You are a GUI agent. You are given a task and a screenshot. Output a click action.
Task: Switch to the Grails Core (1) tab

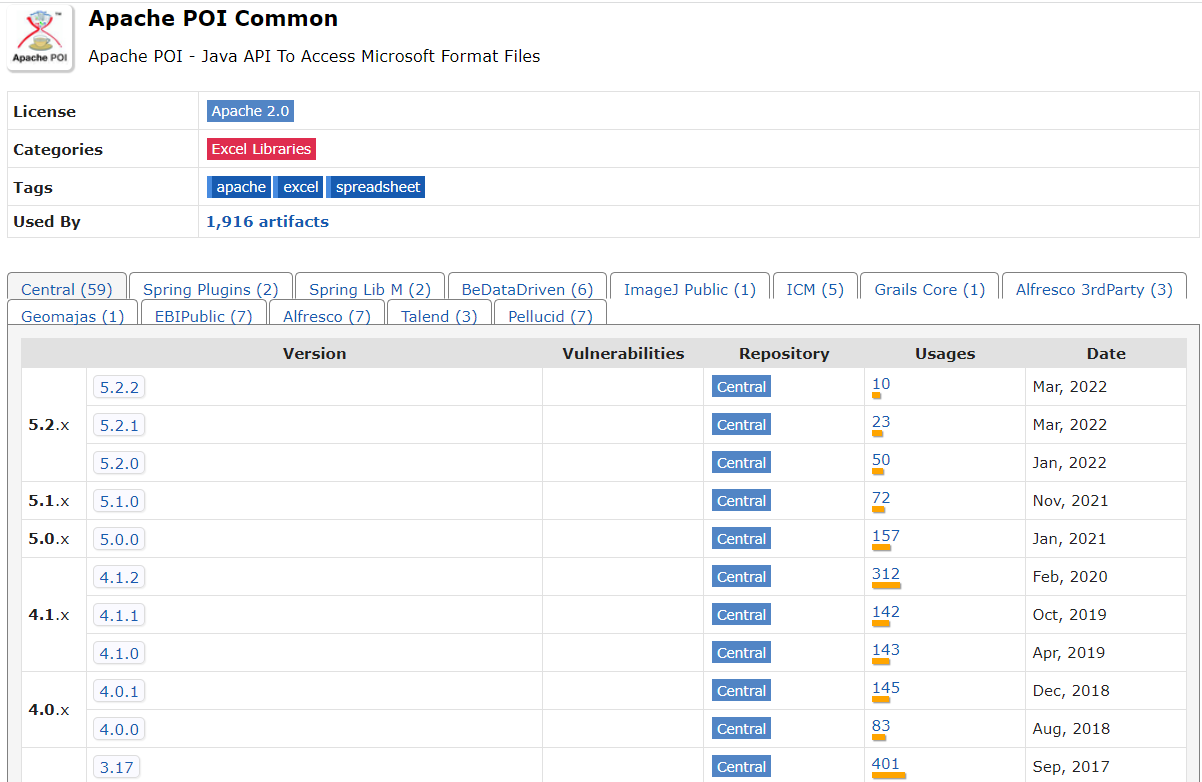click(930, 289)
